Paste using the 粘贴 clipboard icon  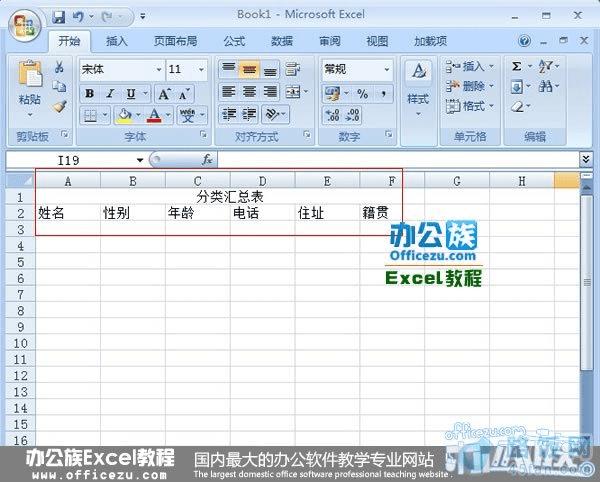[x=29, y=73]
